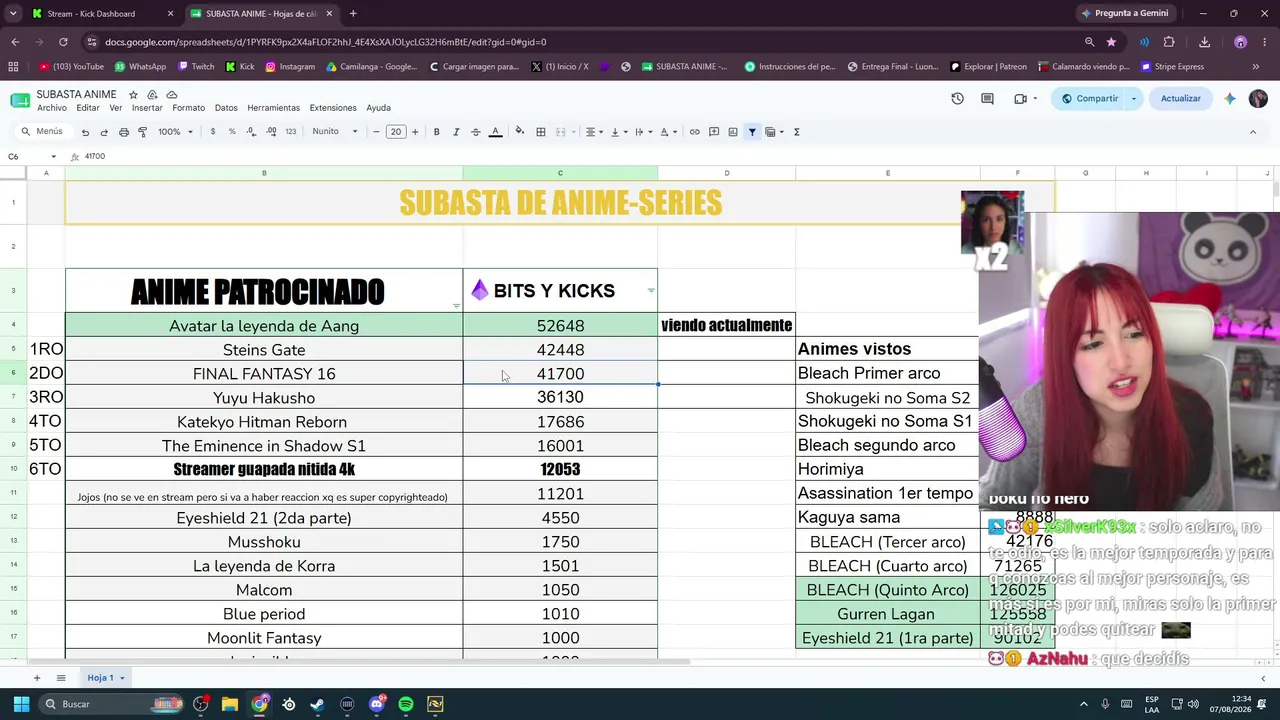The image size is (1280, 720).
Task: Open the Formato menu
Action: pos(188,108)
